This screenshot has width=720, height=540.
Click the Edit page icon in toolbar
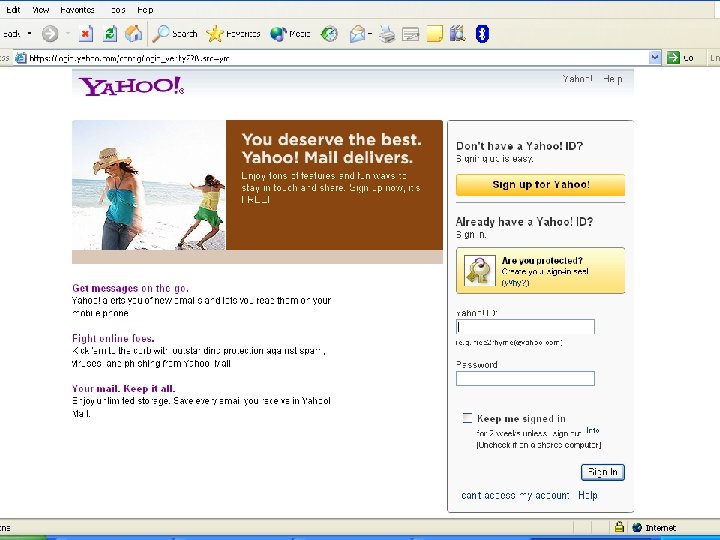coord(411,34)
